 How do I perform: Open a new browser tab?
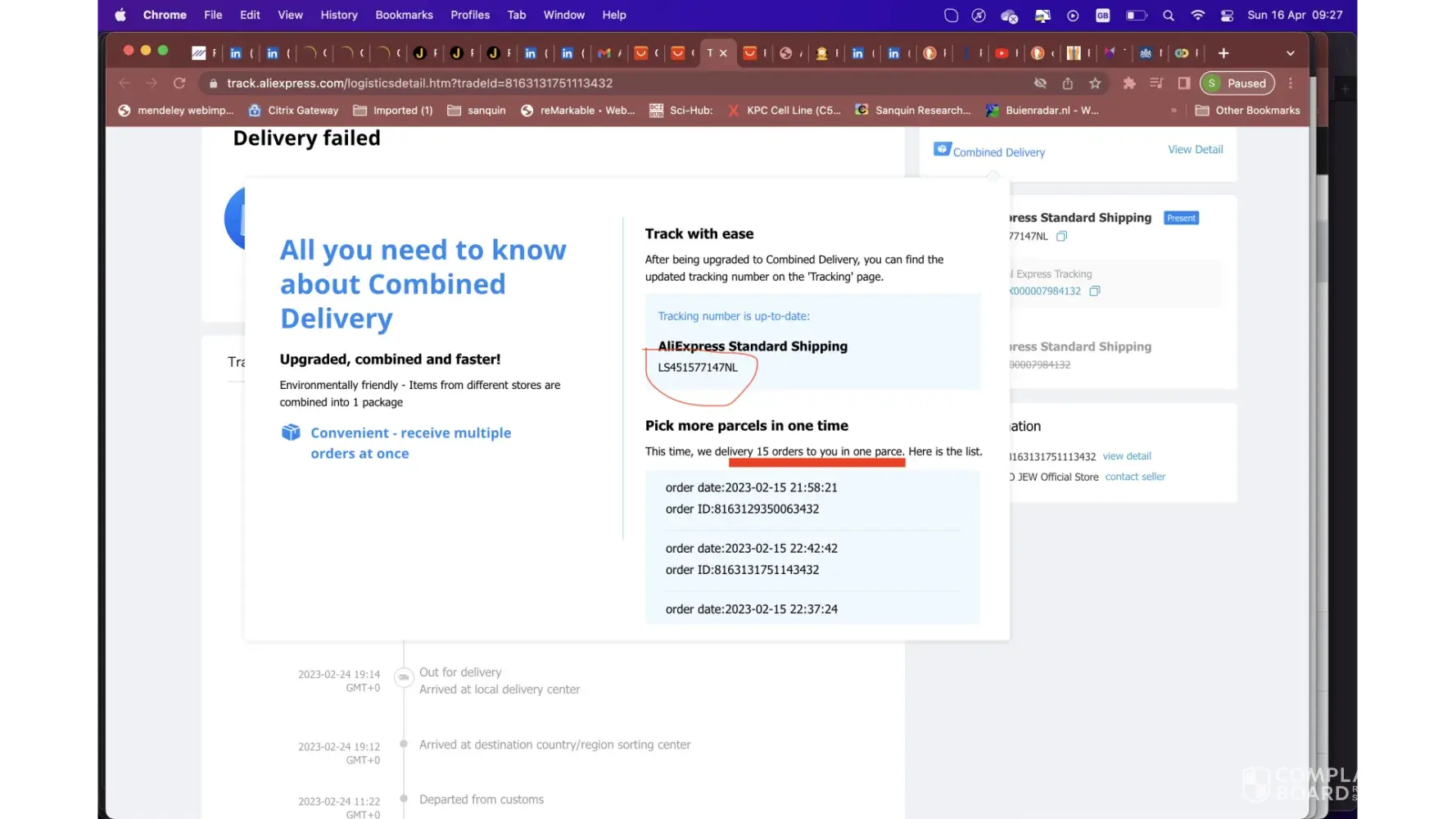[x=1223, y=53]
